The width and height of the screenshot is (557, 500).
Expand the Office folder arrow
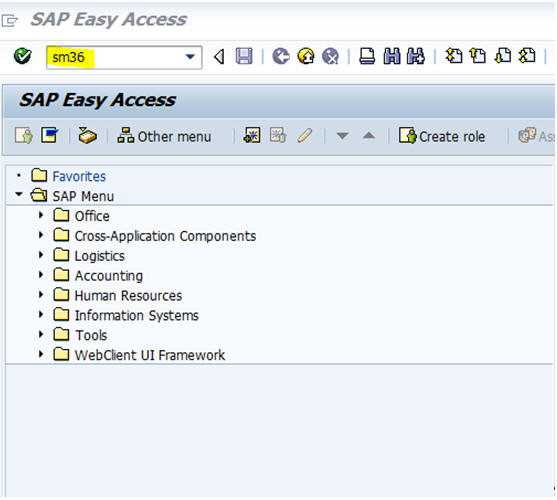tap(41, 215)
